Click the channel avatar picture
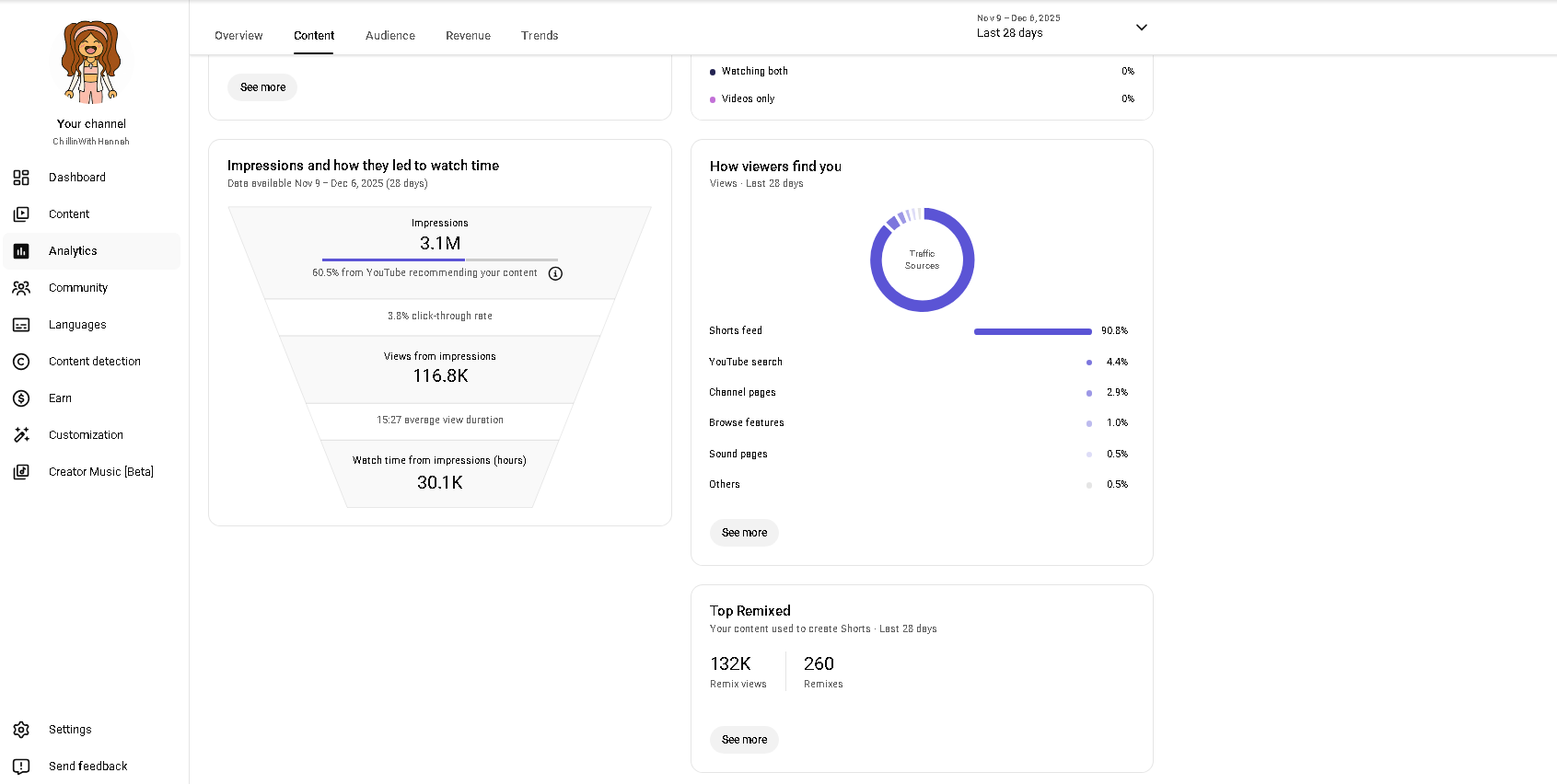The image size is (1557, 784). tap(91, 62)
